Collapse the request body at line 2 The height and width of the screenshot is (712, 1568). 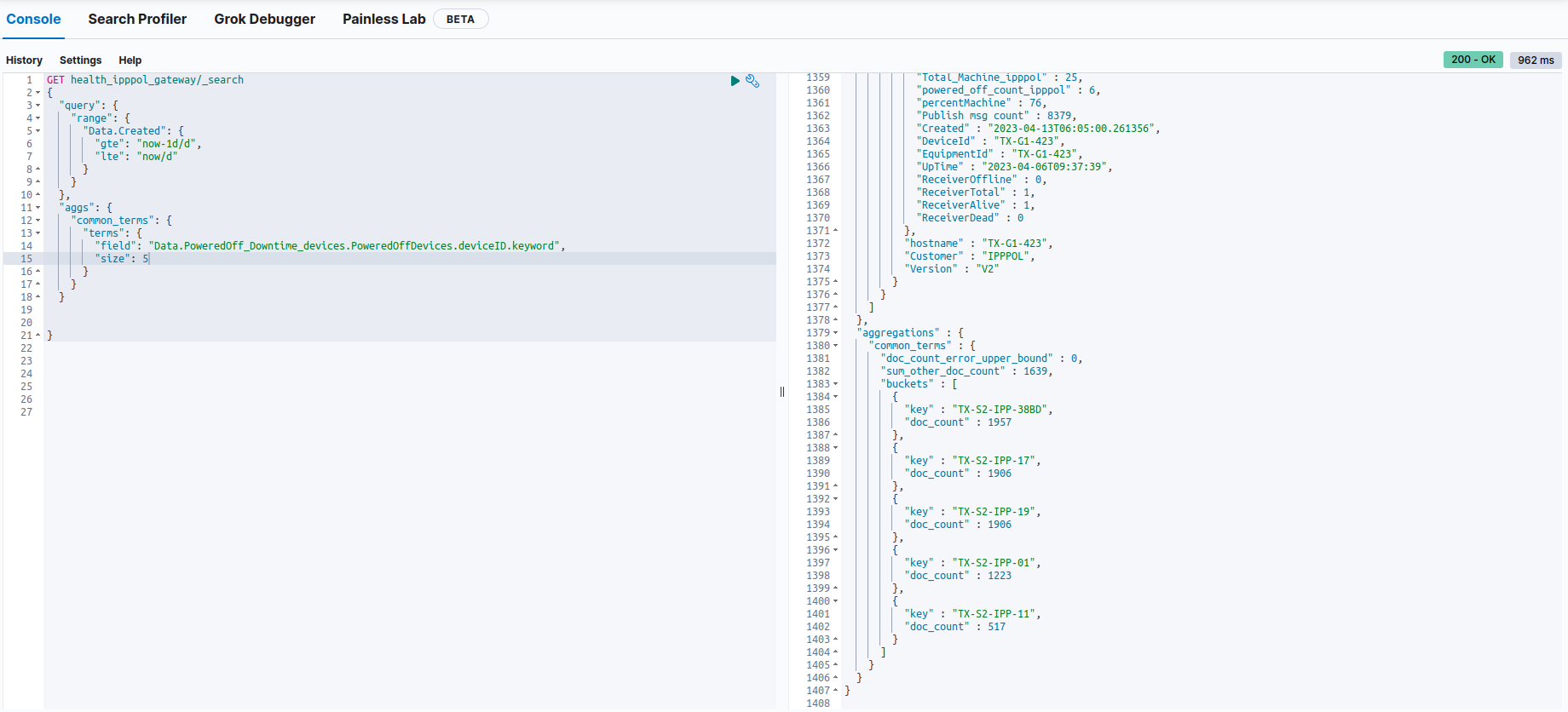coord(38,93)
